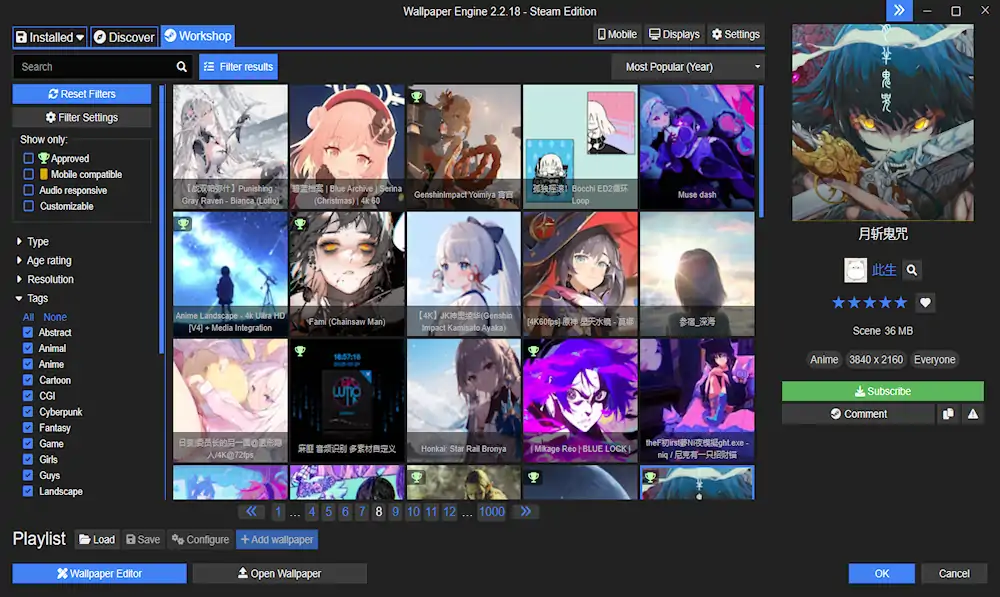
Task: Toggle the Customizable checkbox
Action: pos(29,206)
